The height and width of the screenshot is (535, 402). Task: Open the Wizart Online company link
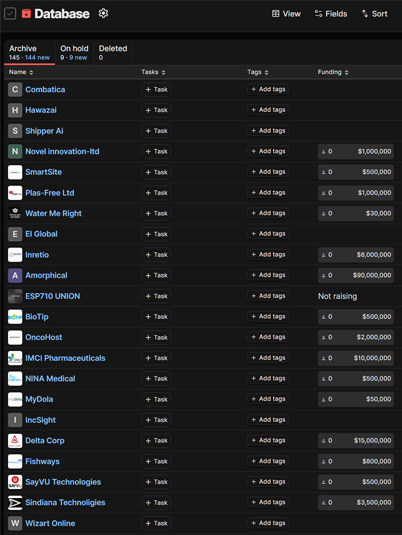coord(50,523)
